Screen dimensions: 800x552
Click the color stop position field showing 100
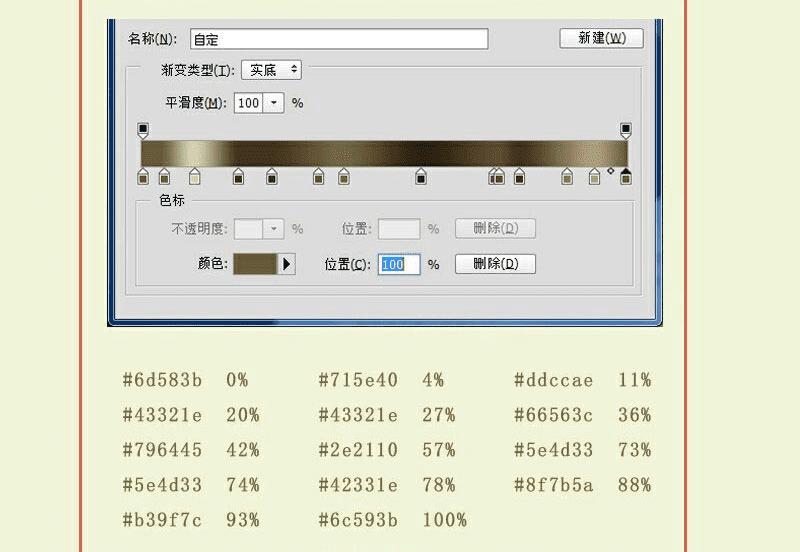[x=399, y=264]
